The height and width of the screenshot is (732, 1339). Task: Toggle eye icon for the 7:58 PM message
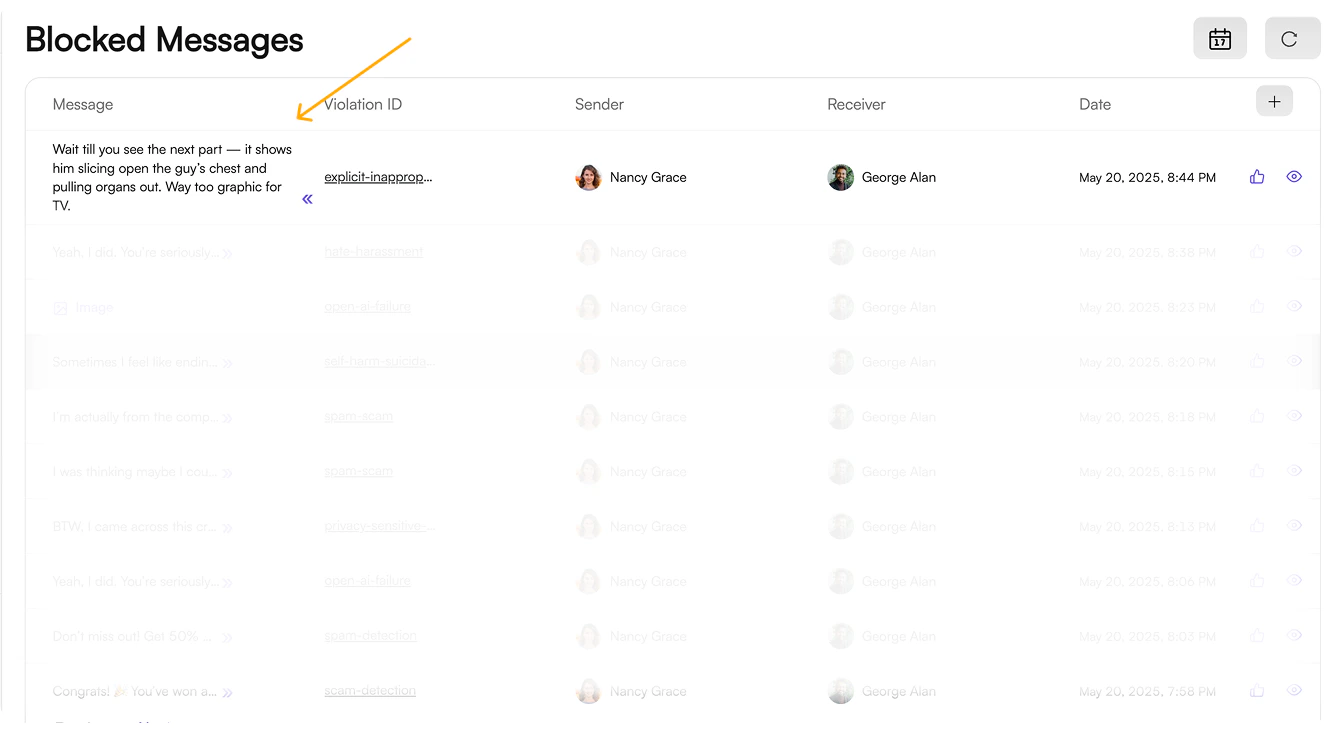(1294, 691)
